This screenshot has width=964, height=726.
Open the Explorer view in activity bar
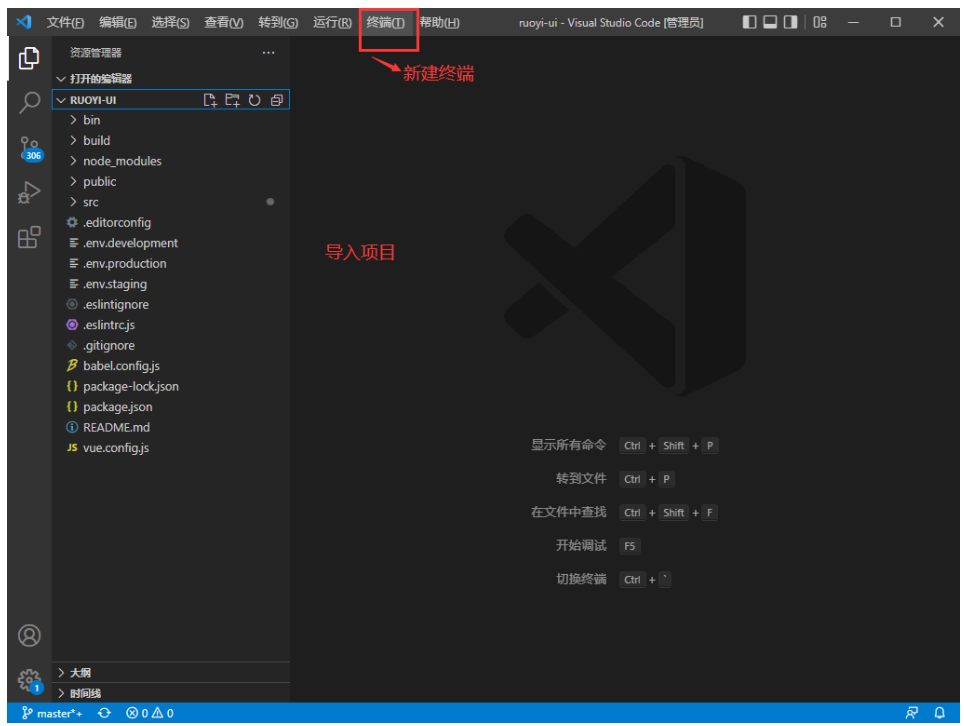coord(29,58)
